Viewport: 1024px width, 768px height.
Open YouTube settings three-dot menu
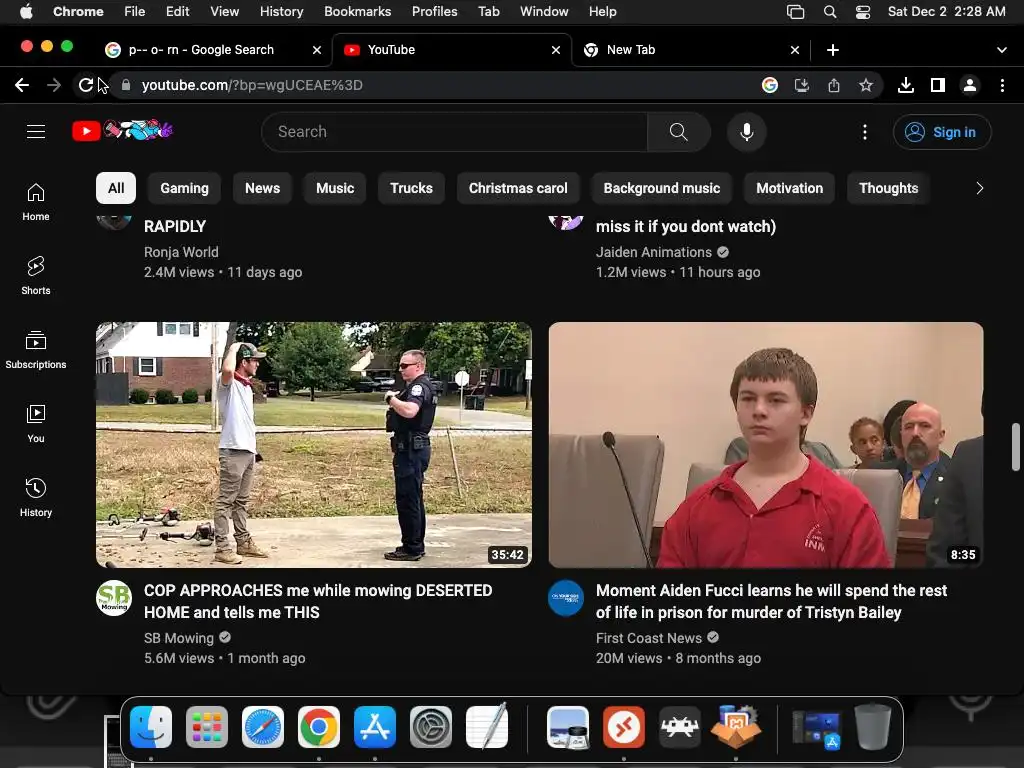pos(865,132)
